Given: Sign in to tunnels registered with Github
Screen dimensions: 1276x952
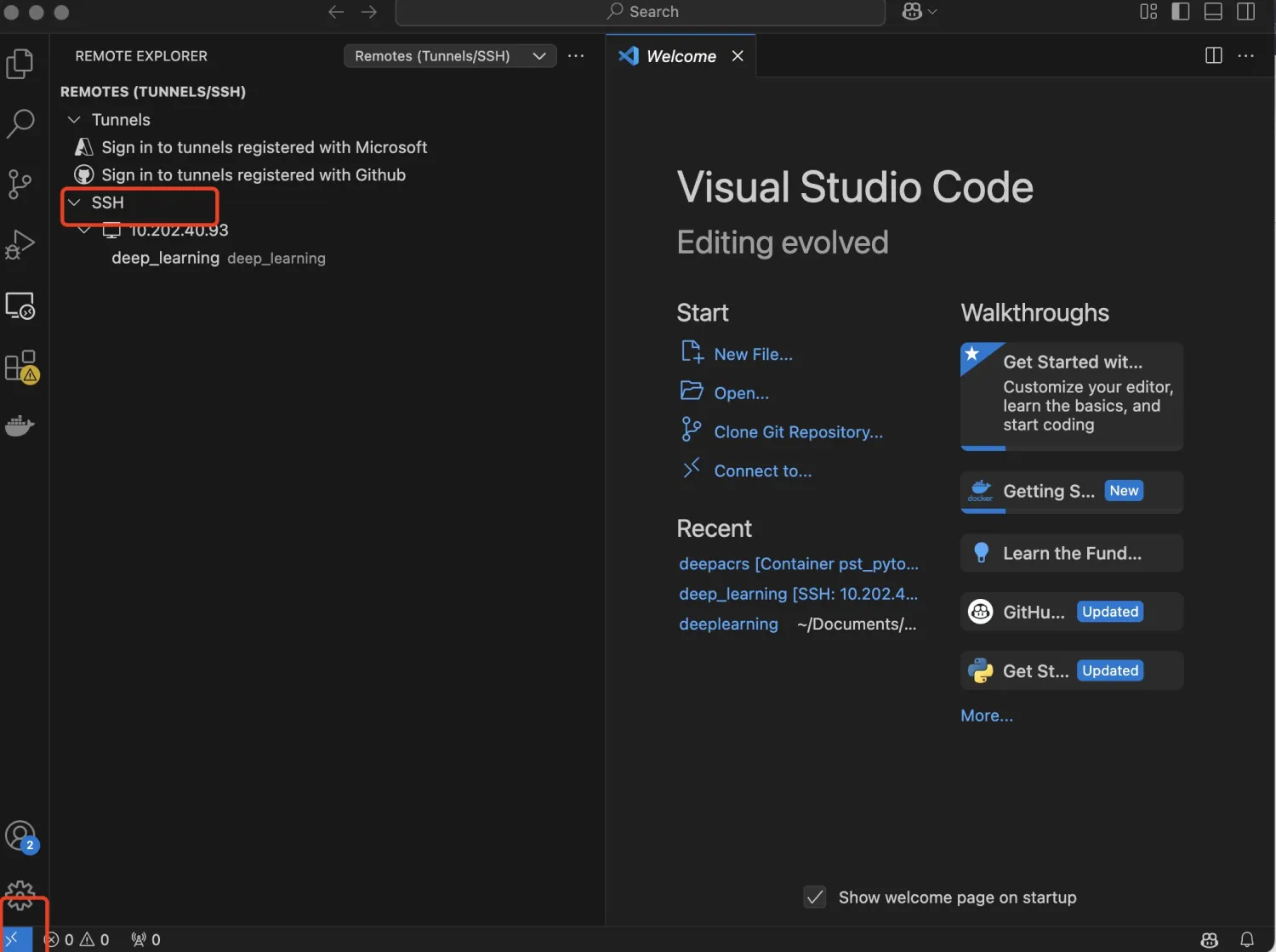Looking at the screenshot, I should tap(253, 174).
